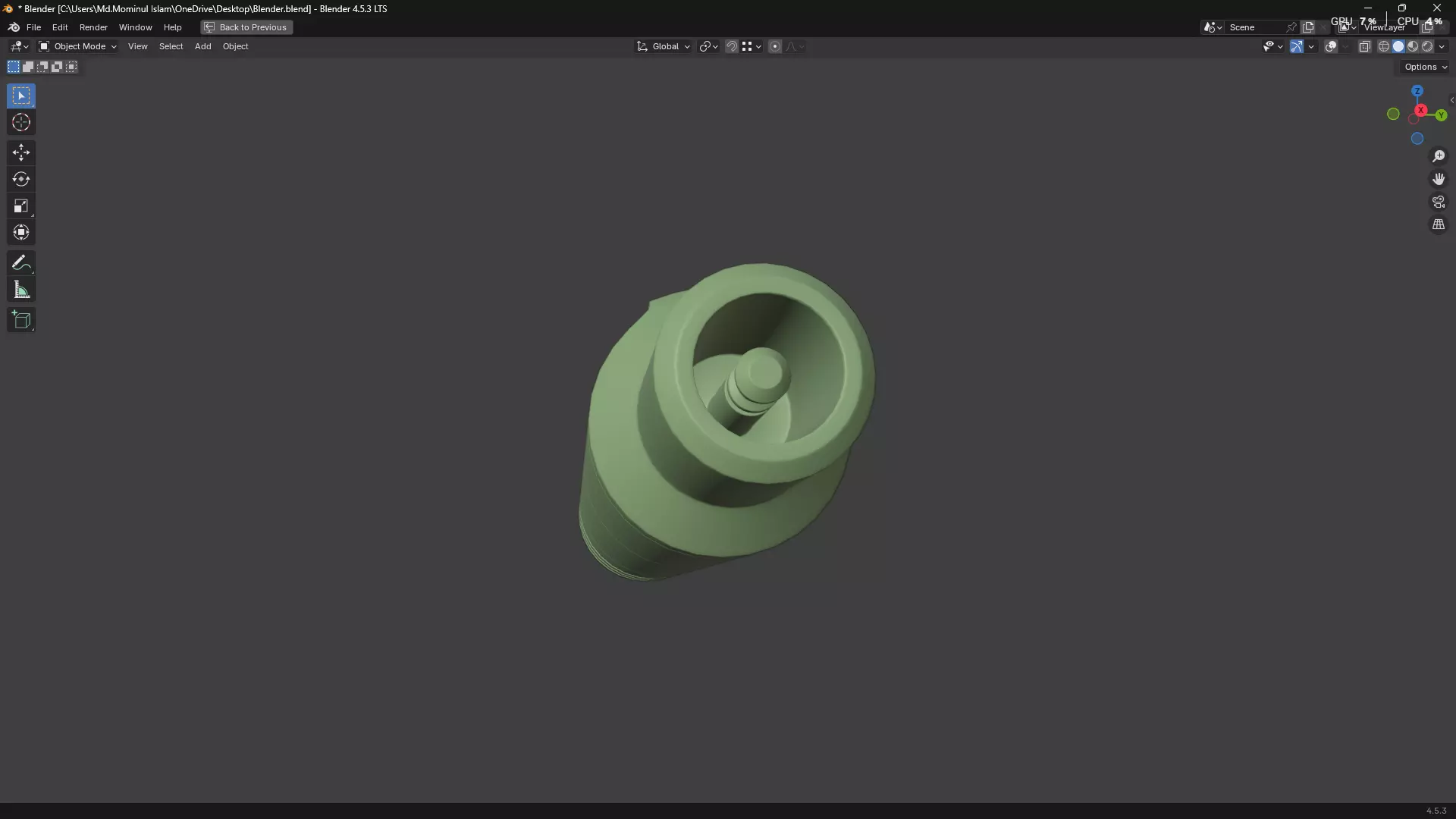Open Global transform orientation dropdown
1456x819 pixels.
click(x=664, y=47)
